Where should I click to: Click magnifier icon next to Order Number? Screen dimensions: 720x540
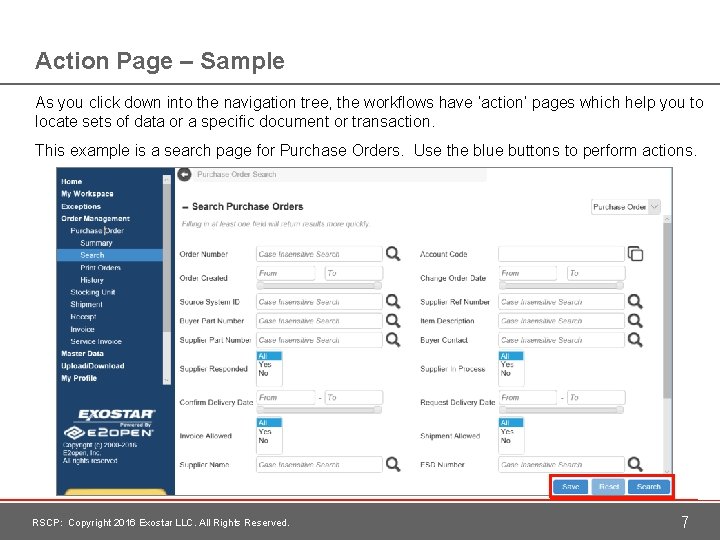pos(393,253)
